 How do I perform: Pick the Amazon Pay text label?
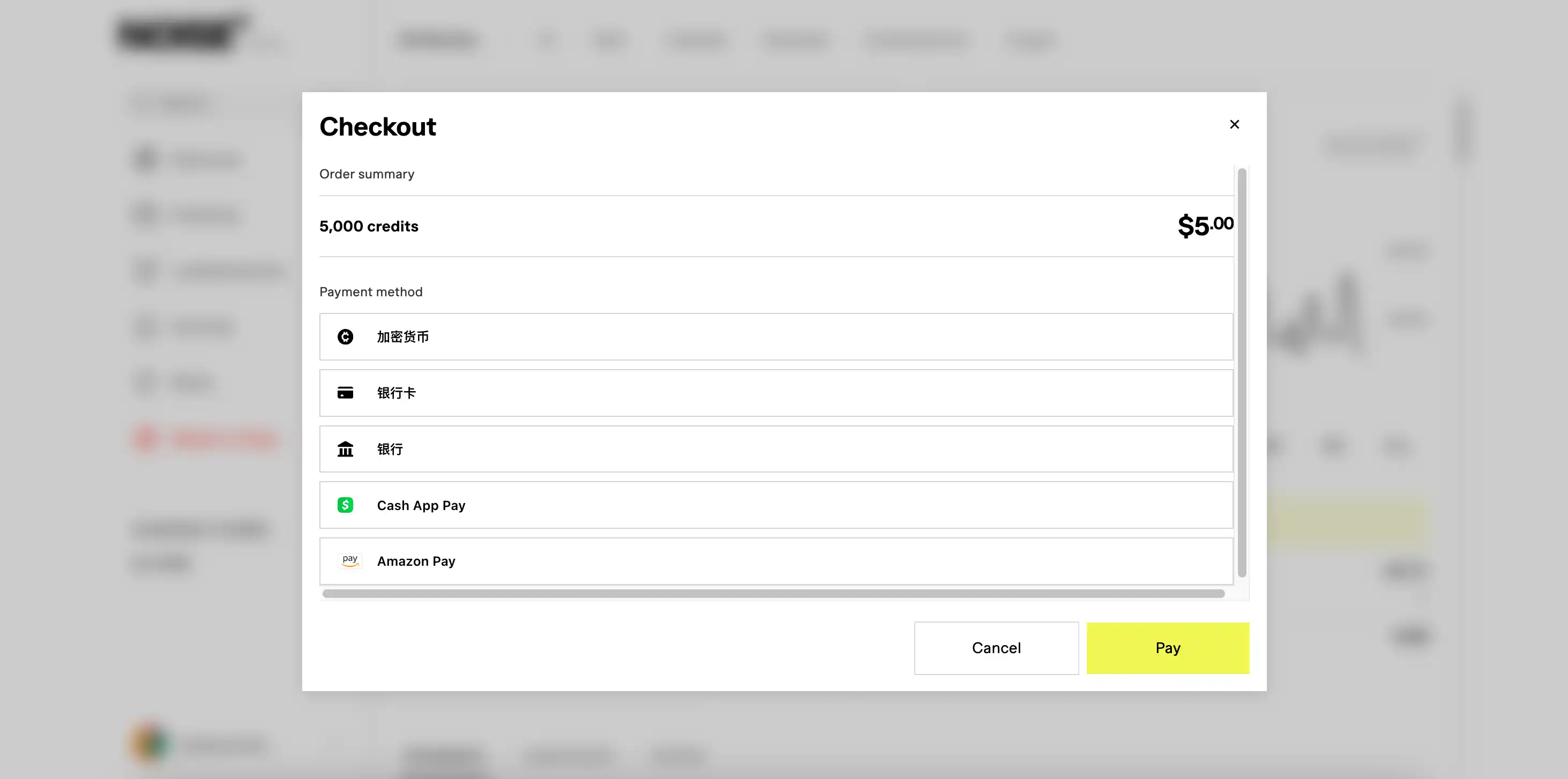pyautogui.click(x=416, y=561)
